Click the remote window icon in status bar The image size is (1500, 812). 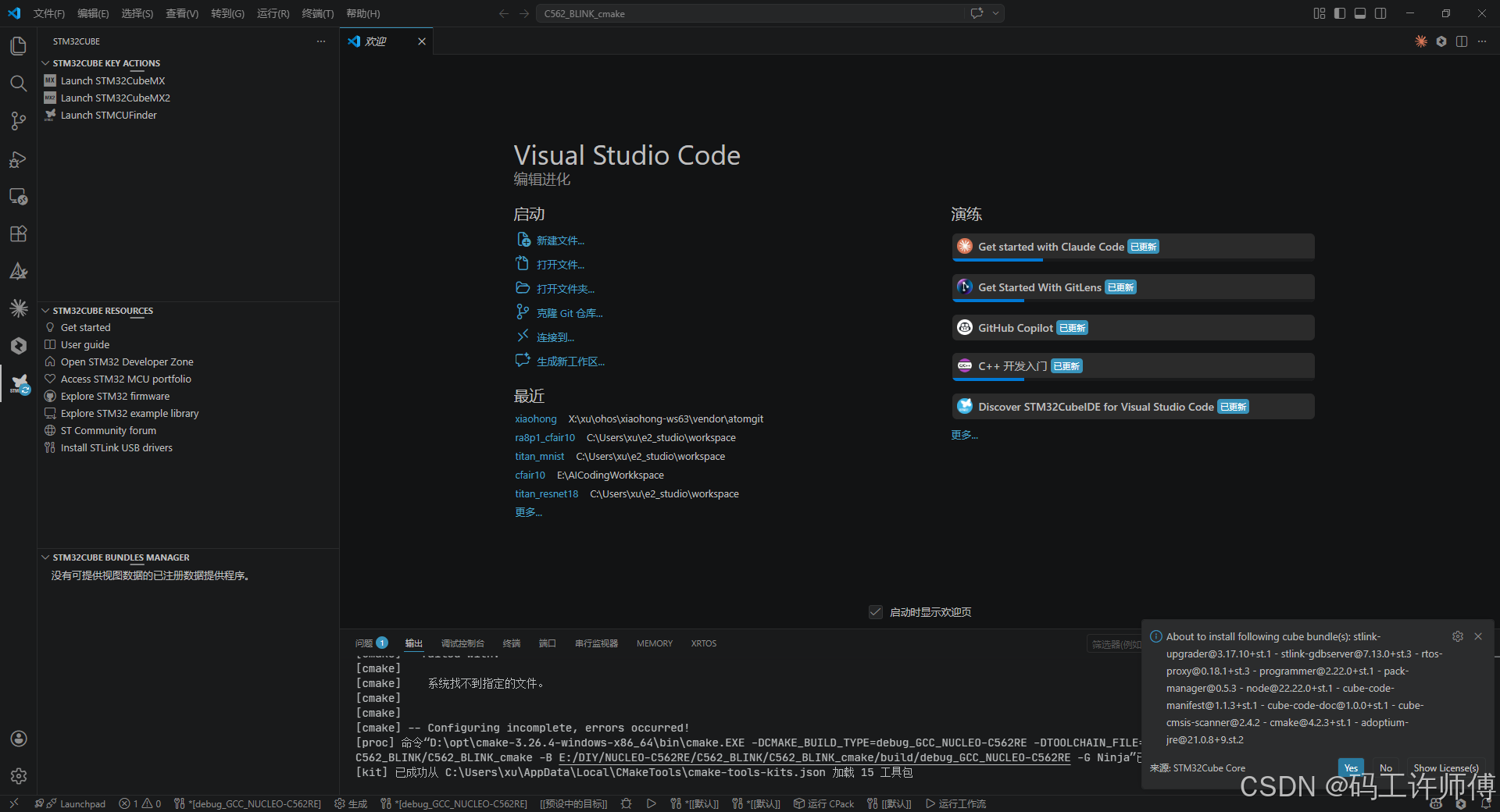[13, 803]
